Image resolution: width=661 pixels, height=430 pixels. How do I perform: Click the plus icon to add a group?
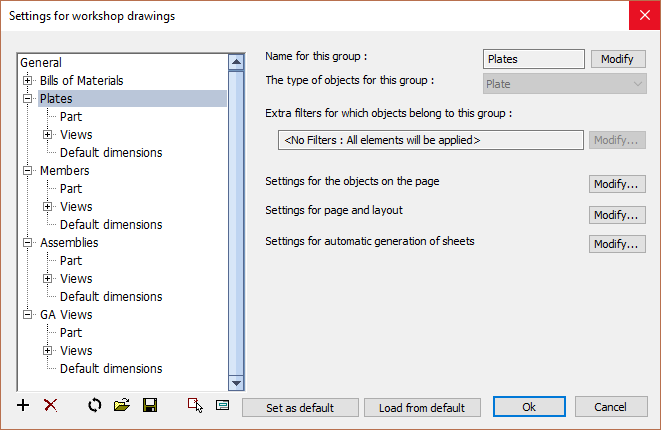click(23, 406)
